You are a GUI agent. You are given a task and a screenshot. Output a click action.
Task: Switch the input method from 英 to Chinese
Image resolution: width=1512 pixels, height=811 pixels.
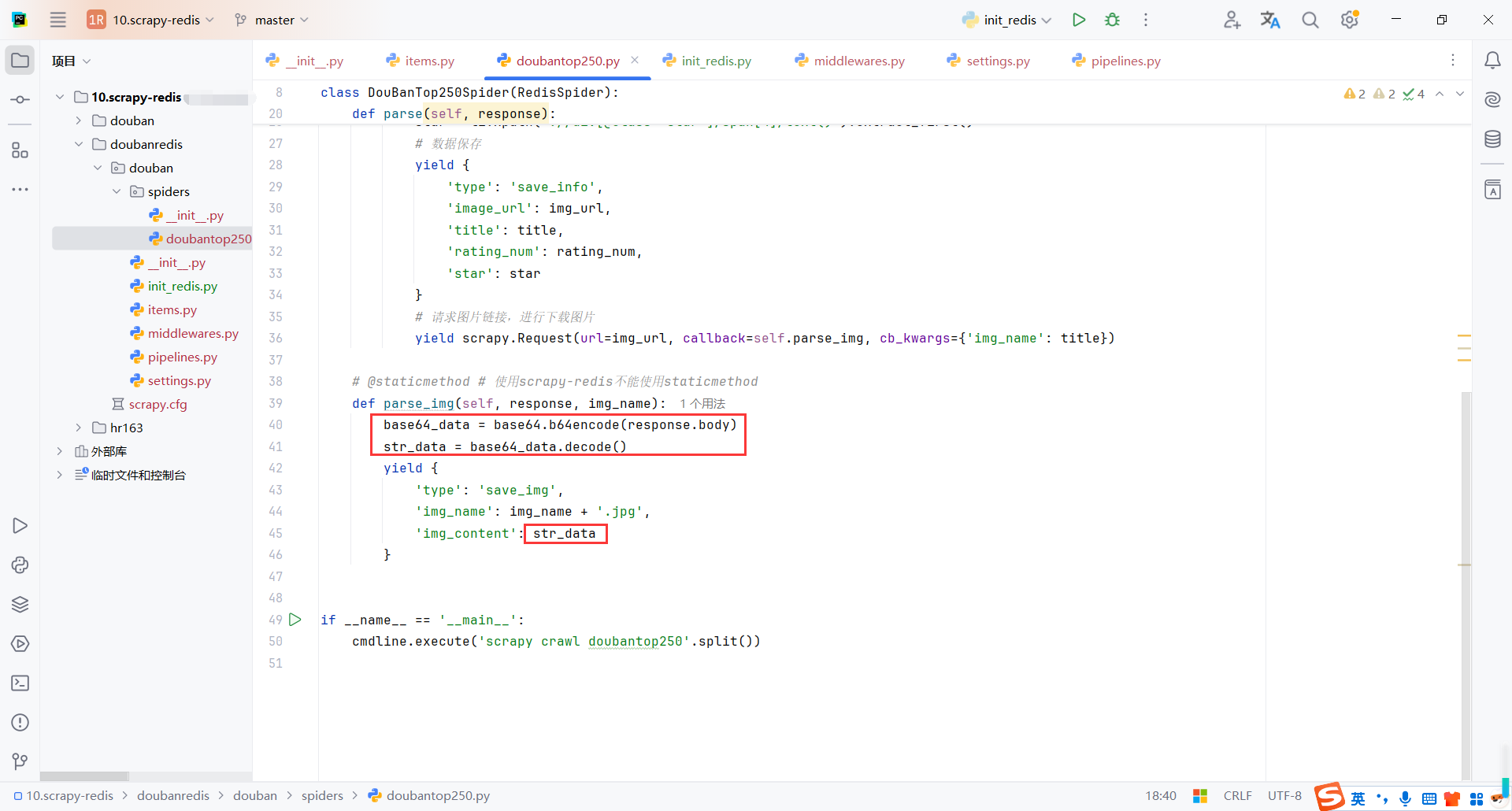1358,798
